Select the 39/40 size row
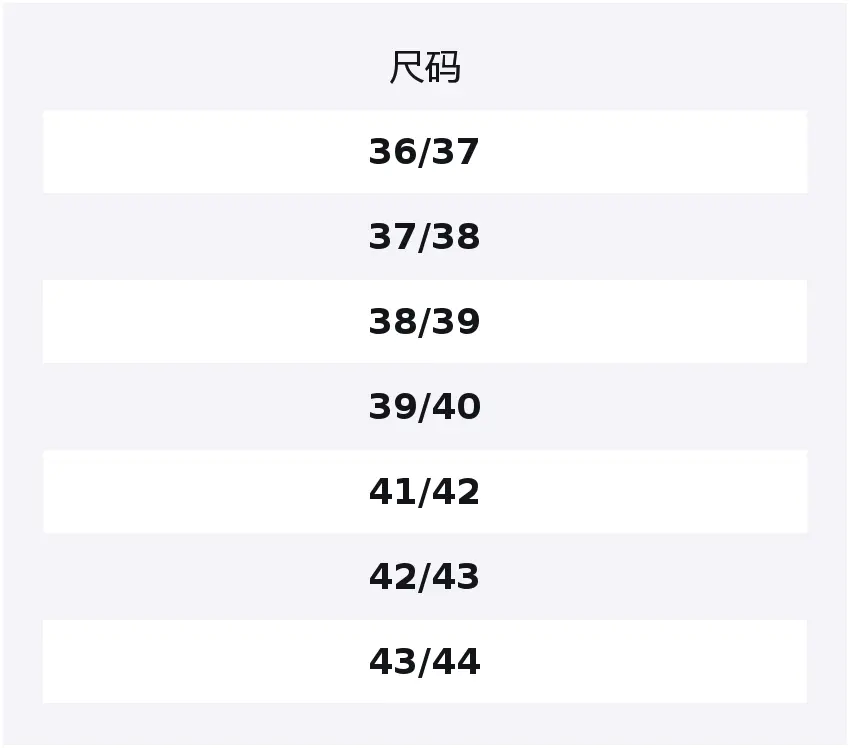Screen dimensions: 850x748 424,407
